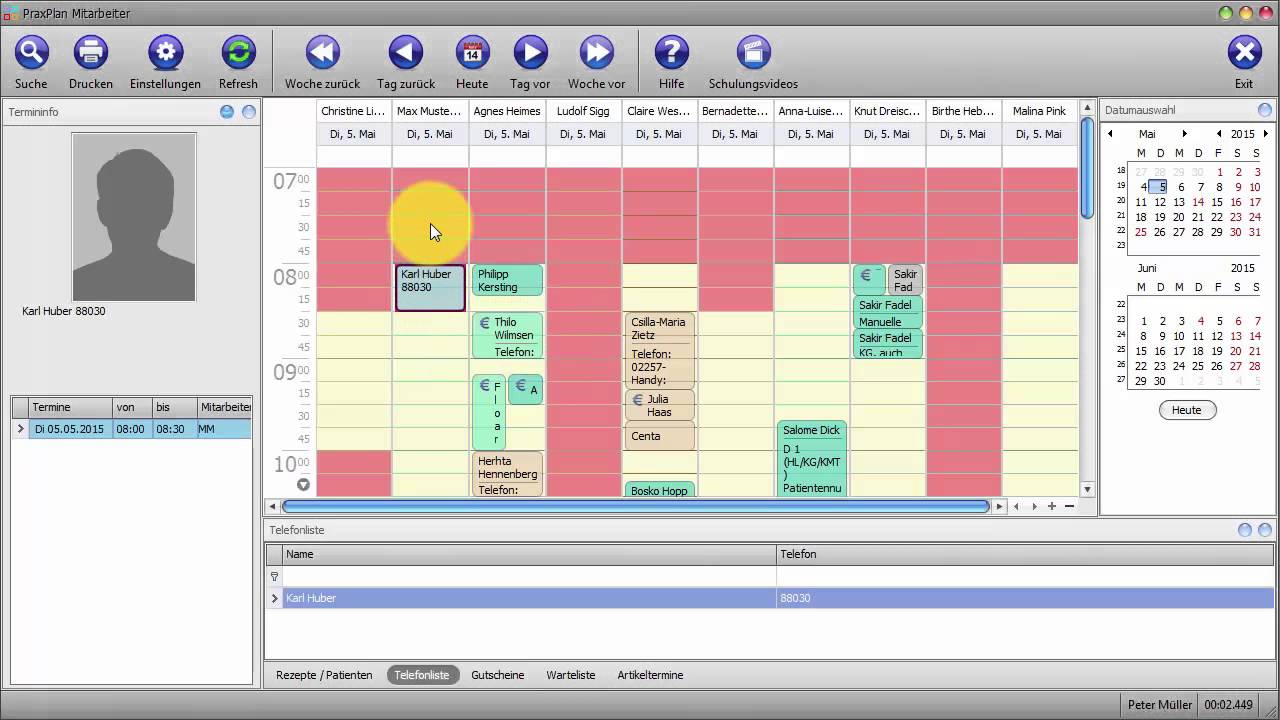1280x720 pixels.
Task: Click the plus zoom icon below the schedule
Action: [x=1052, y=507]
